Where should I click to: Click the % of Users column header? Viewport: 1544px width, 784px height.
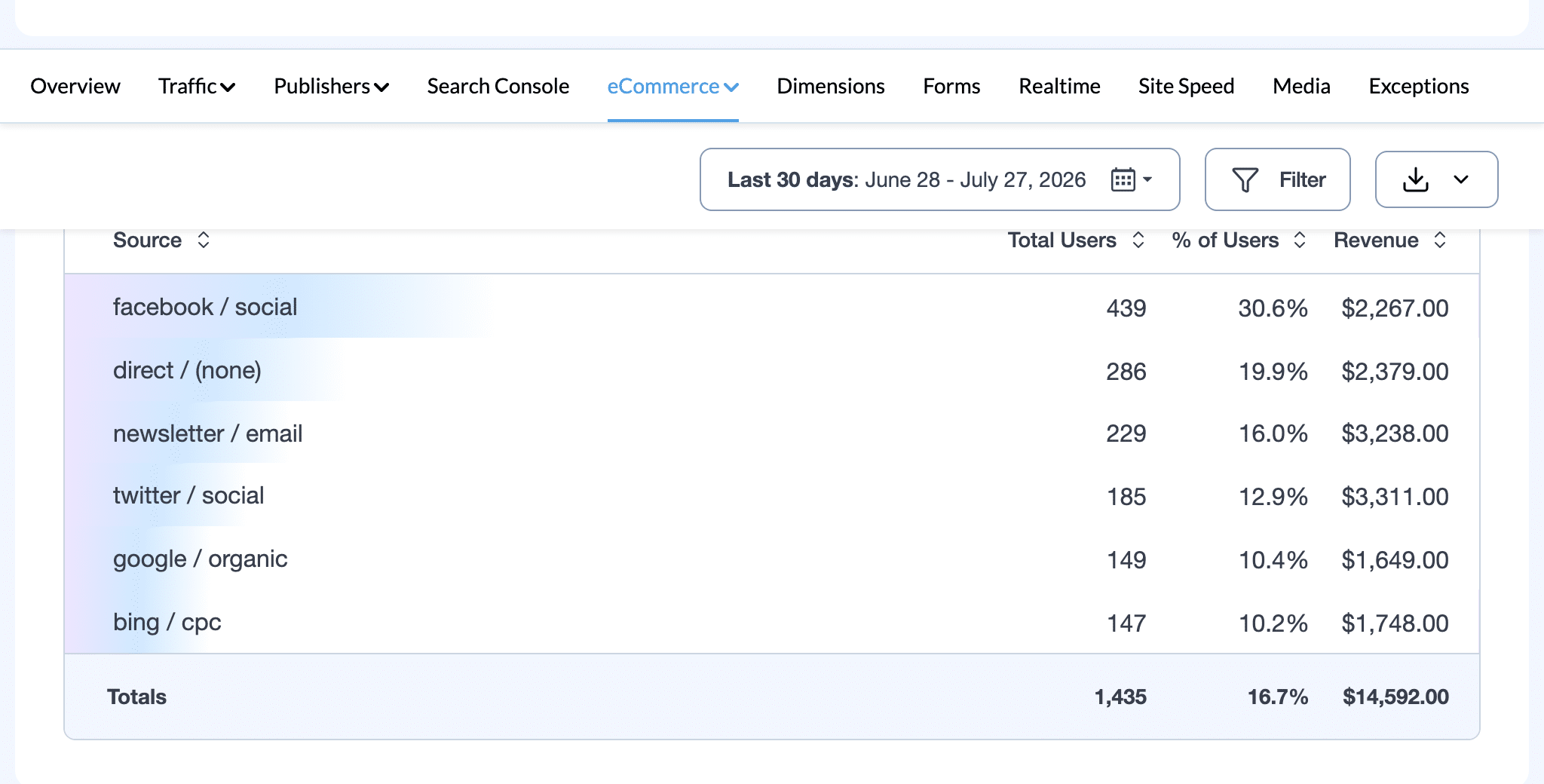(x=1225, y=240)
